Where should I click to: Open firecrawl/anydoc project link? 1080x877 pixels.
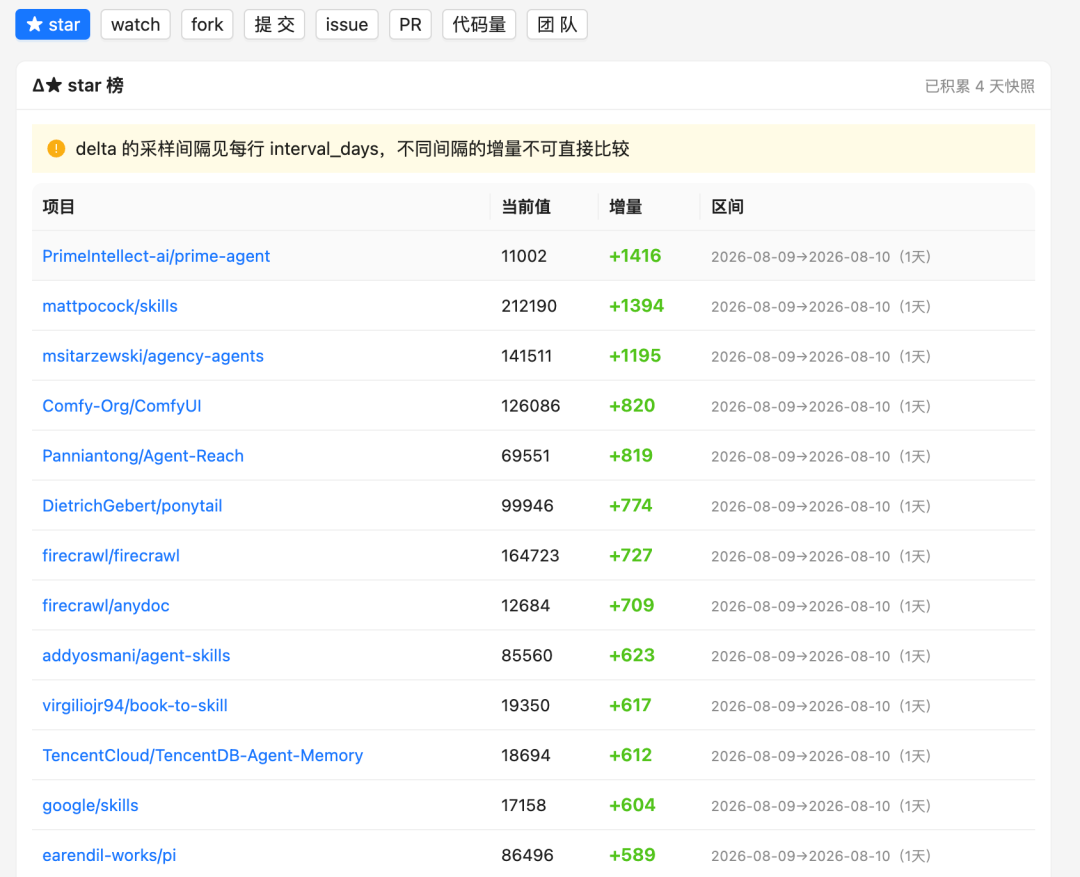pyautogui.click(x=105, y=606)
